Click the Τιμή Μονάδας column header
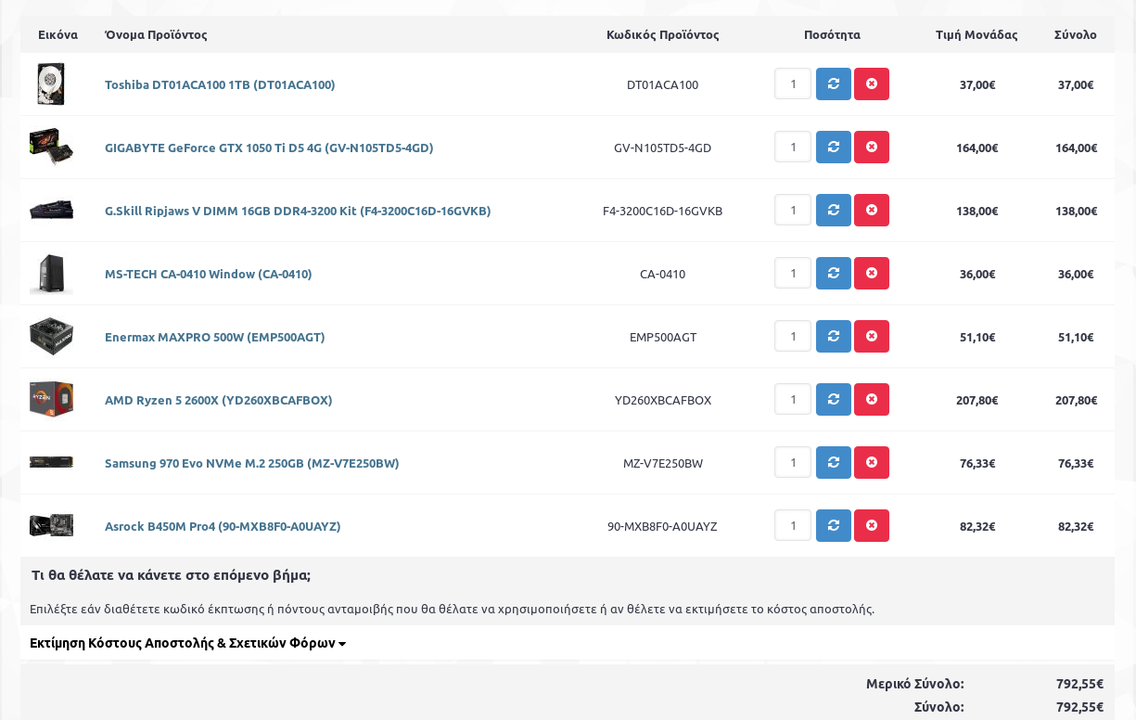This screenshot has width=1136, height=720. (976, 35)
